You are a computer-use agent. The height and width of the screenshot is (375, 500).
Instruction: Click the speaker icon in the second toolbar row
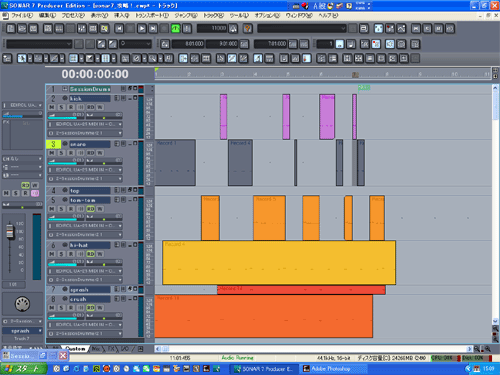coord(390,44)
